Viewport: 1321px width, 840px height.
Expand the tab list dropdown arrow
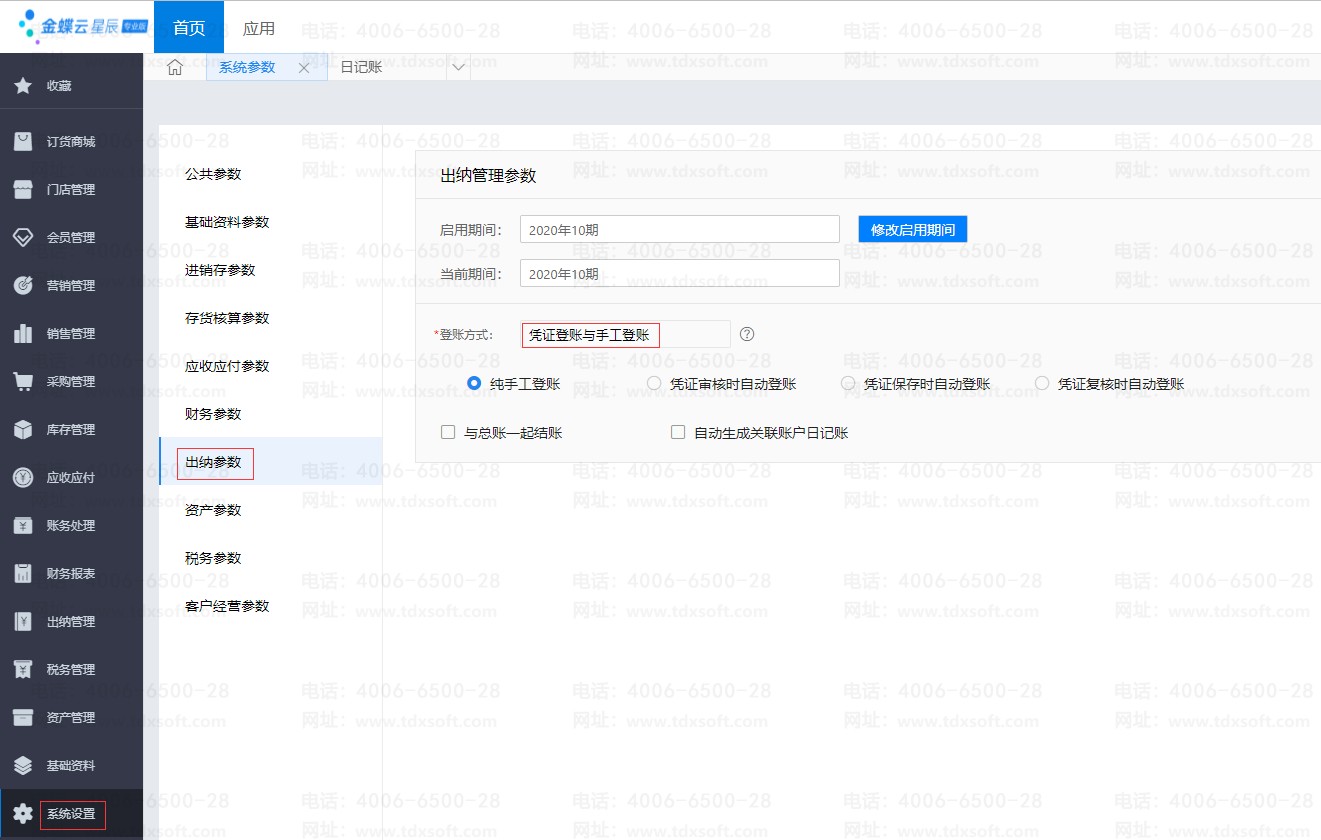(458, 67)
